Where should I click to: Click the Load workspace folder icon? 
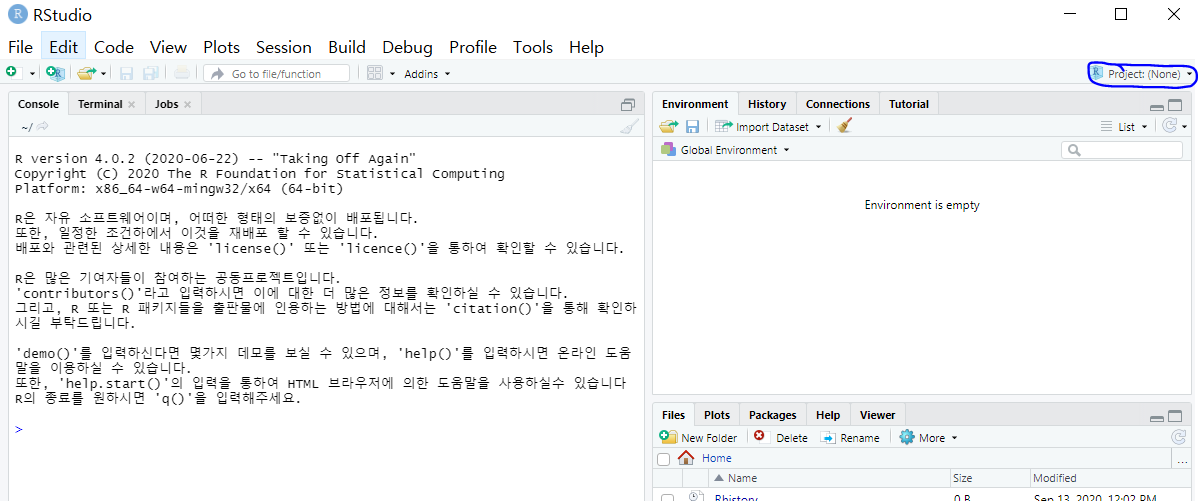pyautogui.click(x=669, y=127)
